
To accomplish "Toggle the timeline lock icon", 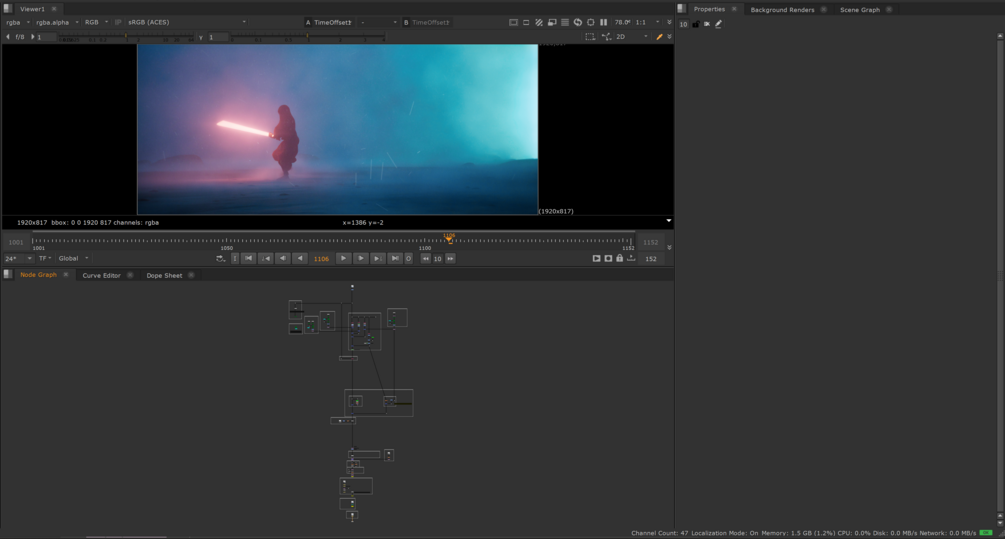I will pos(620,259).
